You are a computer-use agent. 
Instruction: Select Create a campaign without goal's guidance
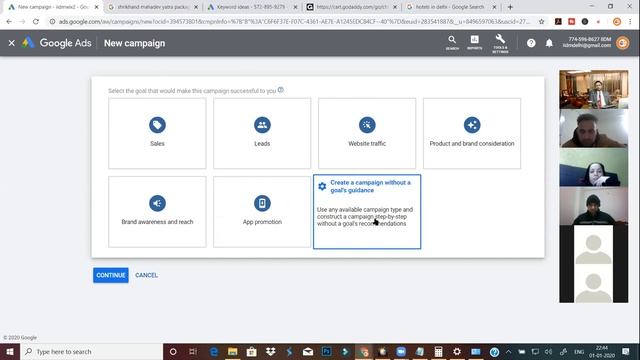click(367, 211)
